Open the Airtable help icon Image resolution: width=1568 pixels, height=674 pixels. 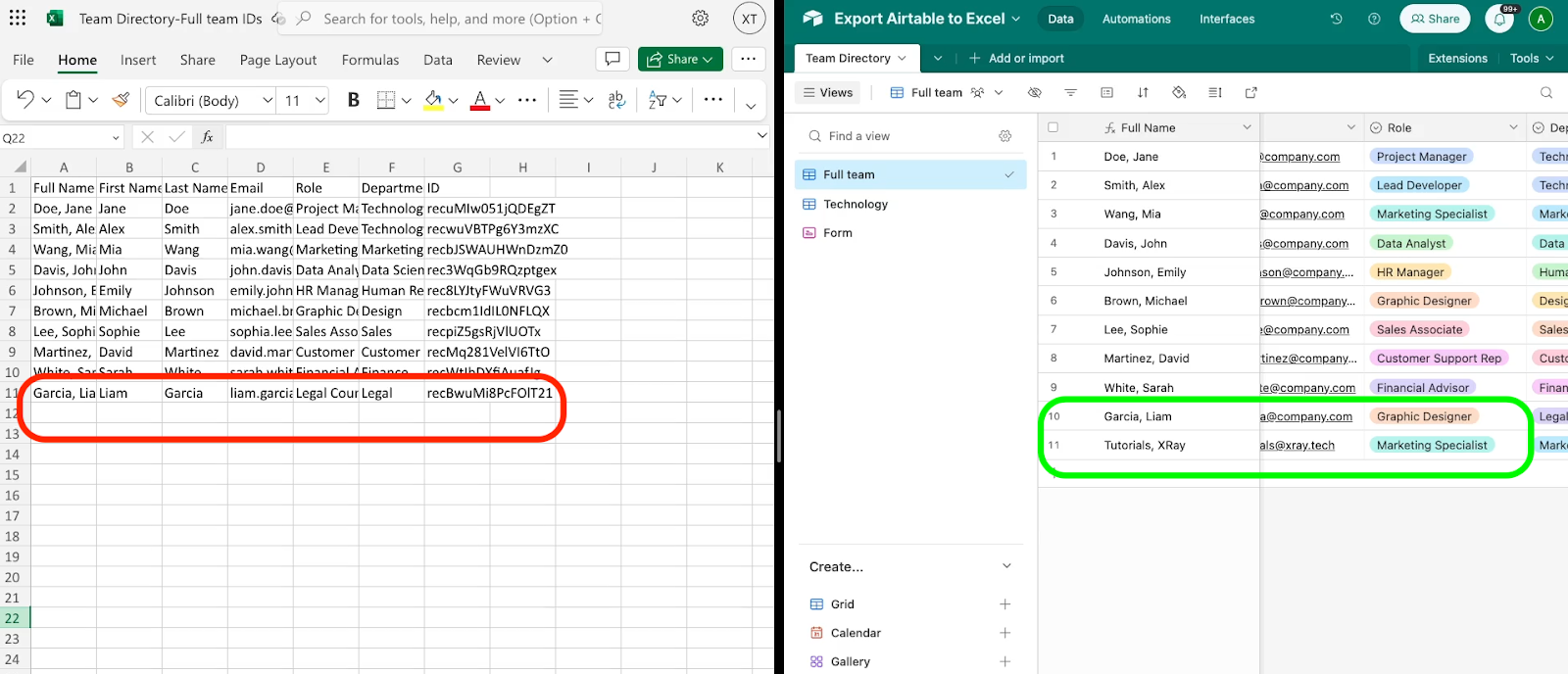coord(1374,19)
